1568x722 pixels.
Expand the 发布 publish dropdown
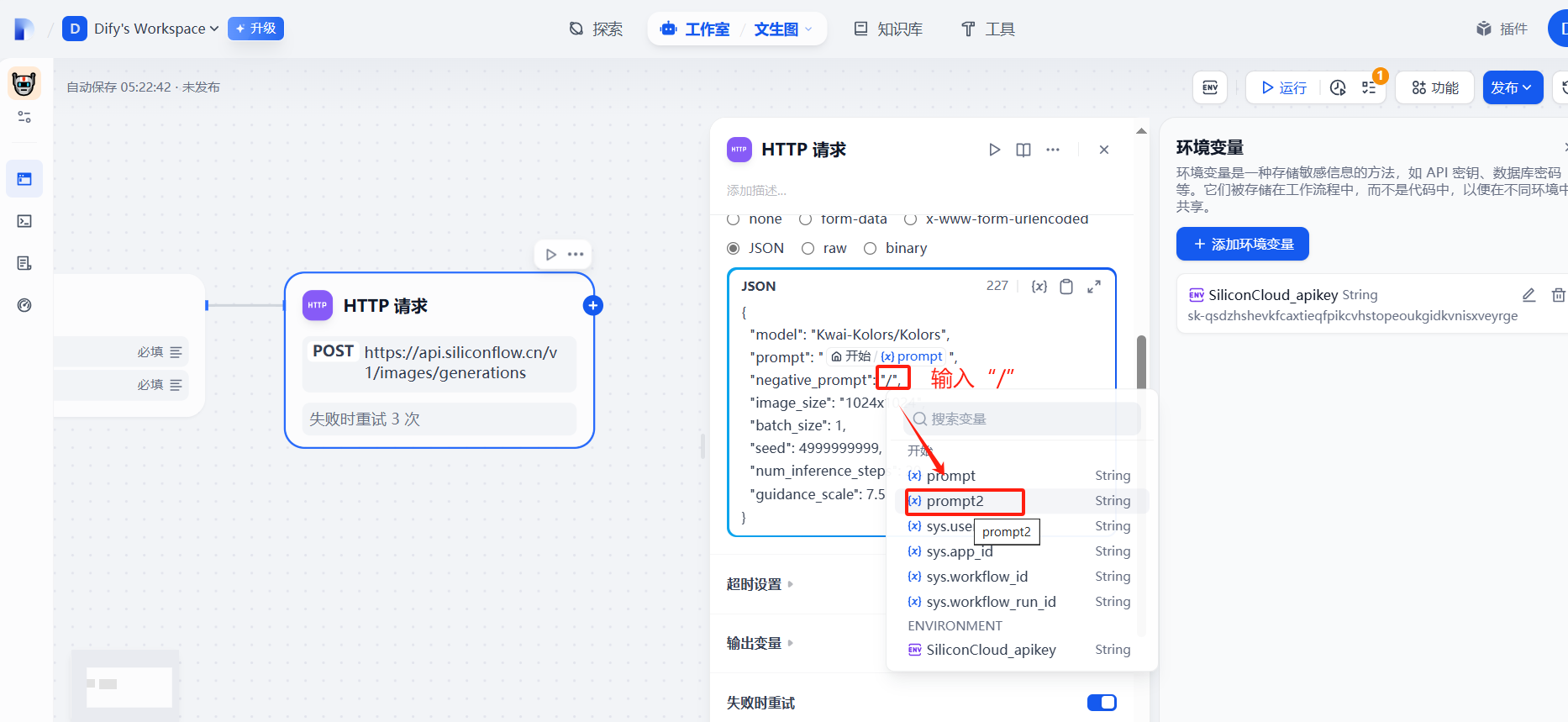pos(1513,87)
